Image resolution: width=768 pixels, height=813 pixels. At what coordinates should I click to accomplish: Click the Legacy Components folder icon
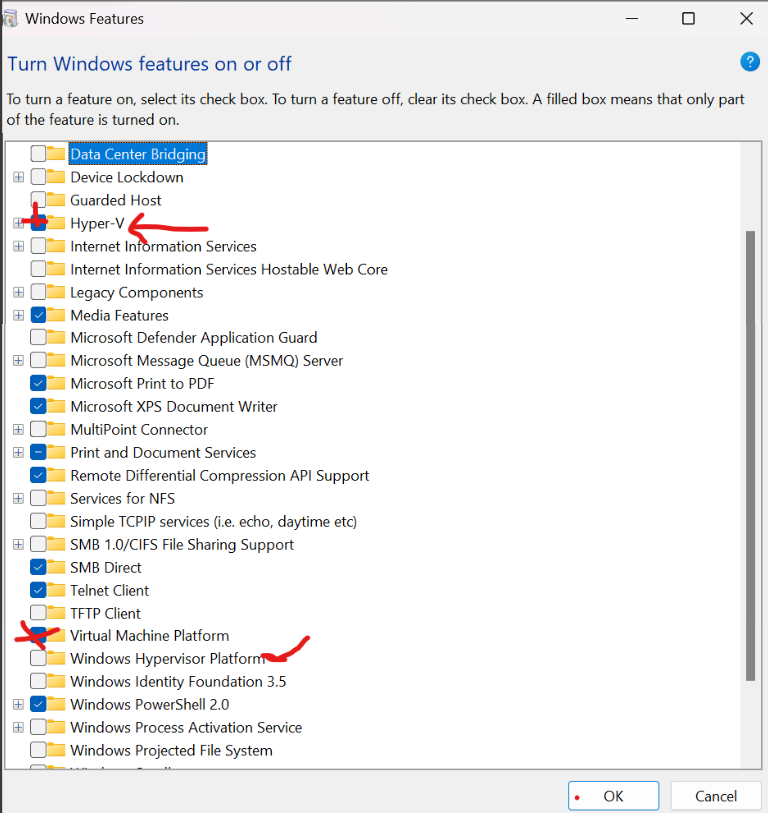click(56, 292)
